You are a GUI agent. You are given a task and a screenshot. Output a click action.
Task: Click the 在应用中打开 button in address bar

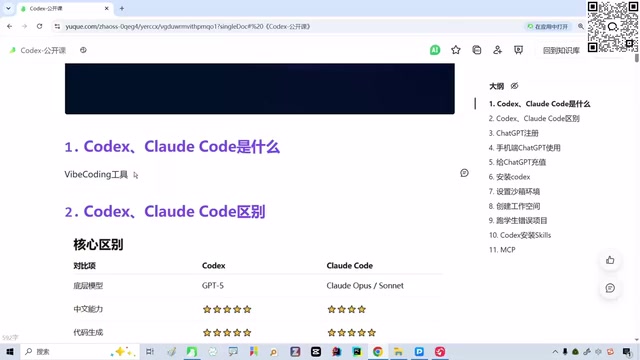coord(547,27)
